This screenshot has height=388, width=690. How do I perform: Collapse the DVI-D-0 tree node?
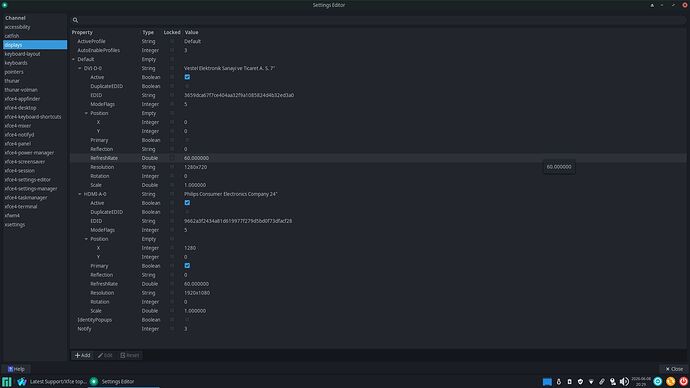(80, 68)
